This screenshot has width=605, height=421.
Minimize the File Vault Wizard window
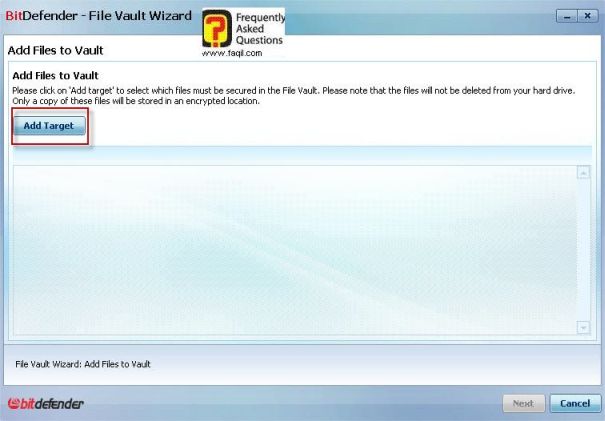coord(567,16)
